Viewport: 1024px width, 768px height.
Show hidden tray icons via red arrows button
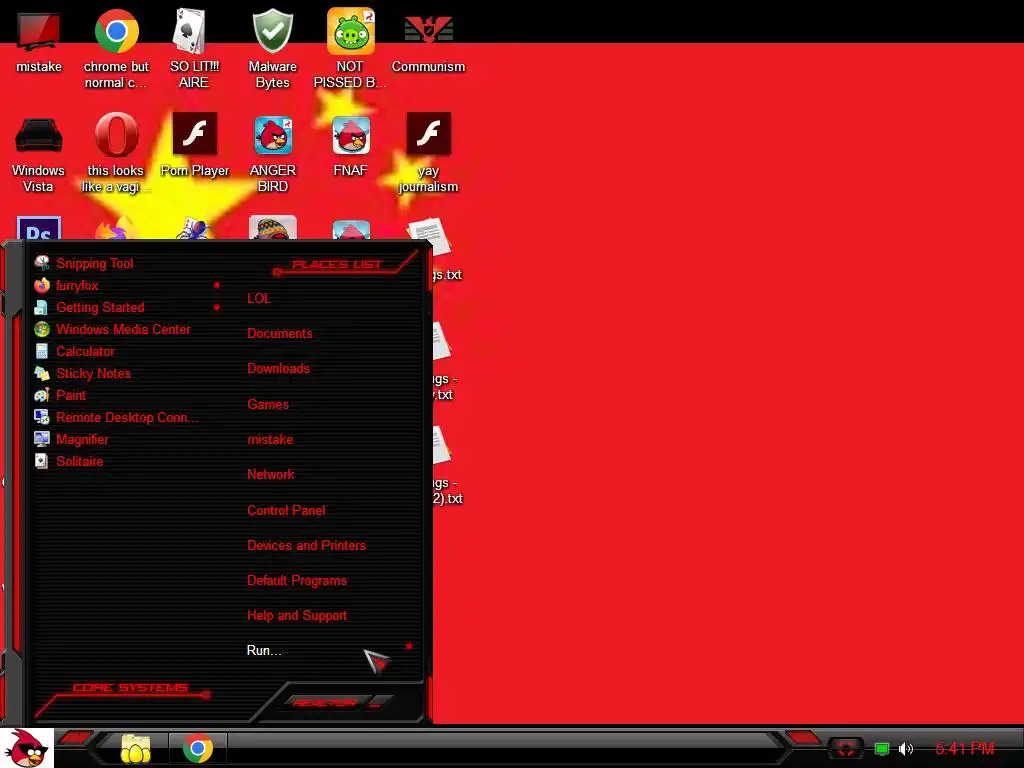(x=846, y=748)
